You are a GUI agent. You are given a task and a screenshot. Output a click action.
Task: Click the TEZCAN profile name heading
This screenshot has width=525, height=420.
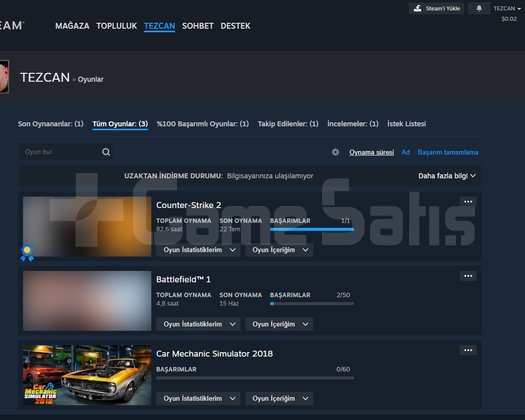45,78
